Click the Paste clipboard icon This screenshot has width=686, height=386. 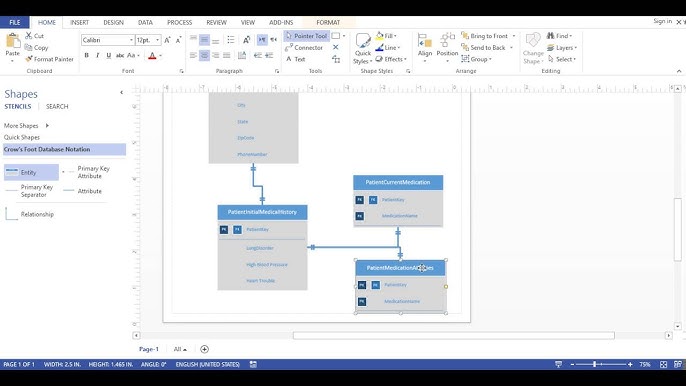coord(13,41)
